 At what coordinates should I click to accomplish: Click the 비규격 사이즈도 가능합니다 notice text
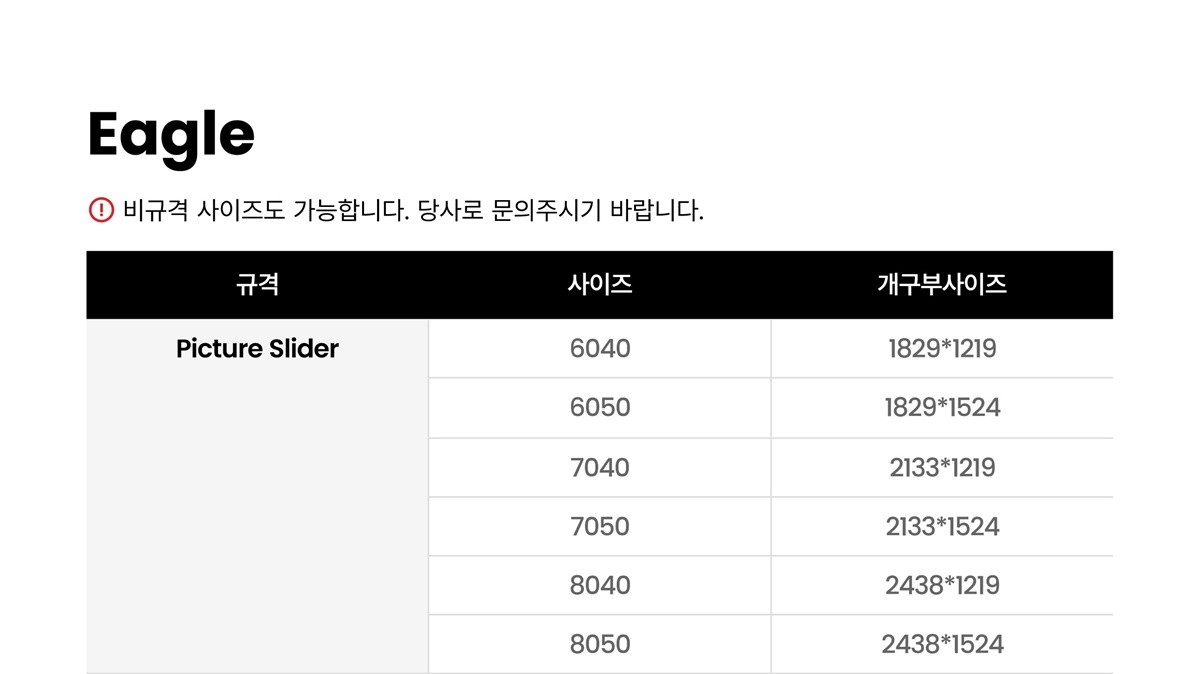(267, 211)
